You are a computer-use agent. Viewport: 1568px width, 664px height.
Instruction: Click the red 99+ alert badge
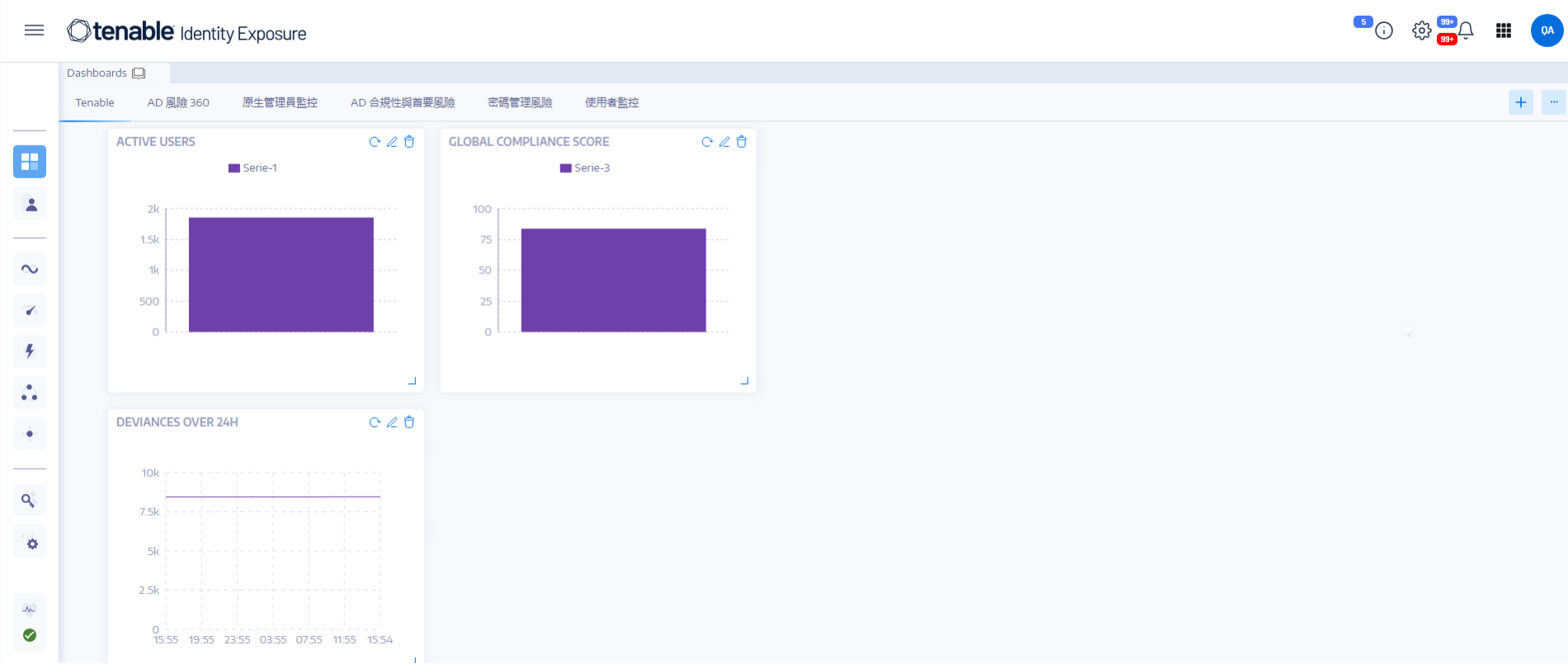[x=1447, y=40]
